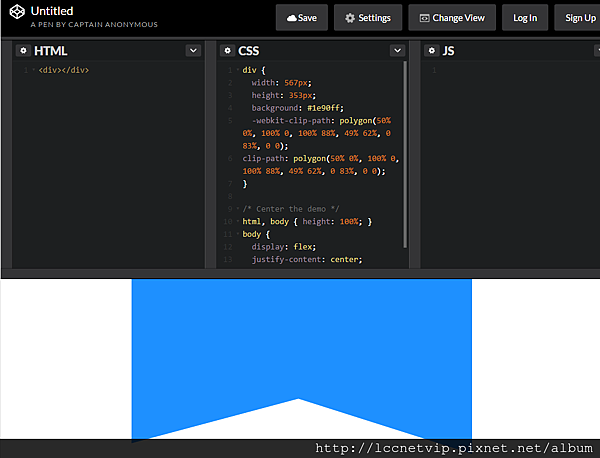Click the background: #1e90ff line
Viewport: 600px width, 458px height.
pos(297,108)
